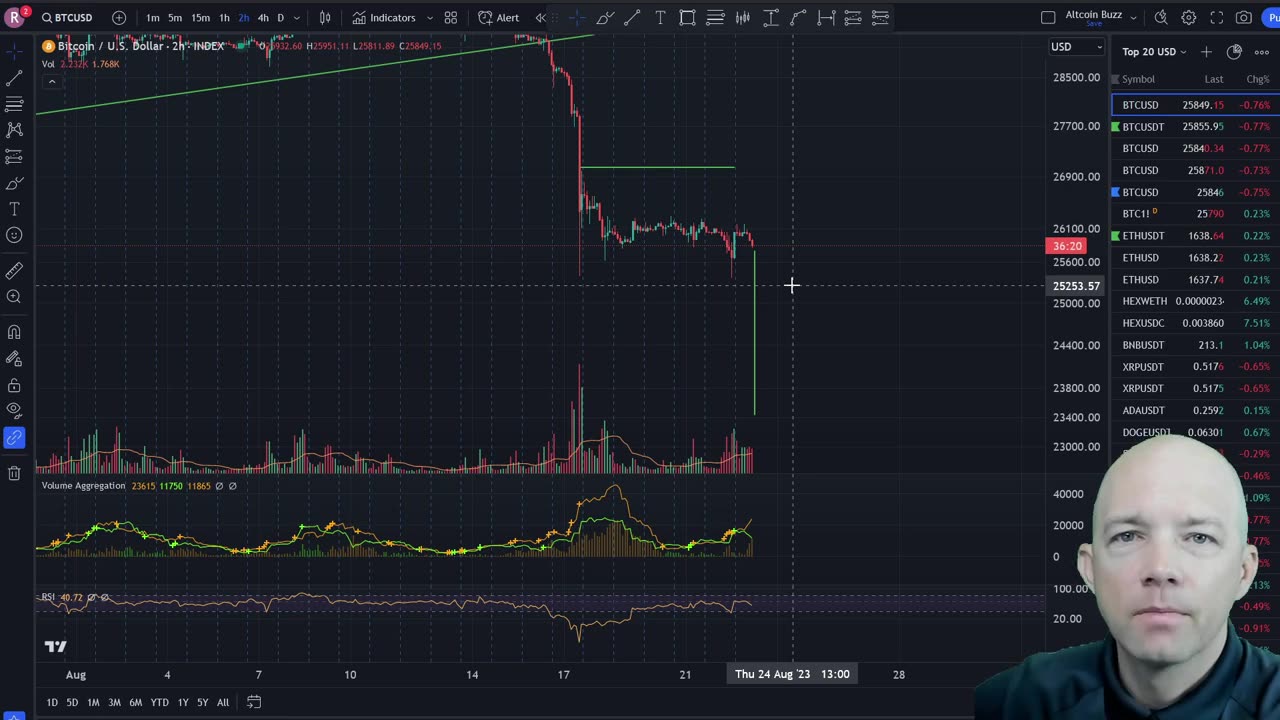Image resolution: width=1280 pixels, height=720 pixels.
Task: Open the BTCUSD symbol search
Action: click(x=67, y=17)
